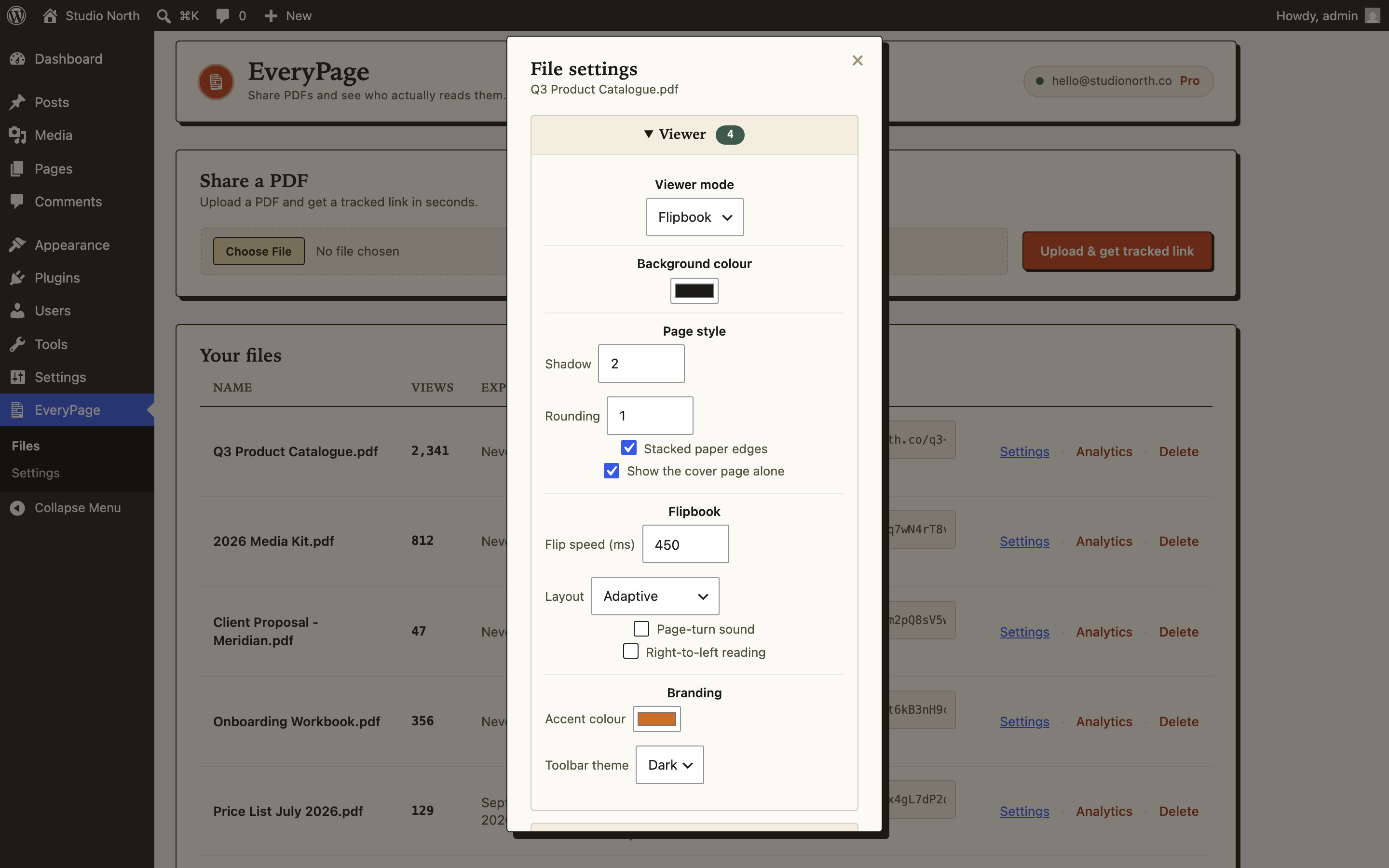Click the Onboarding Workbook.pdf file name
Viewport: 1389px width, 868px height.
(297, 721)
